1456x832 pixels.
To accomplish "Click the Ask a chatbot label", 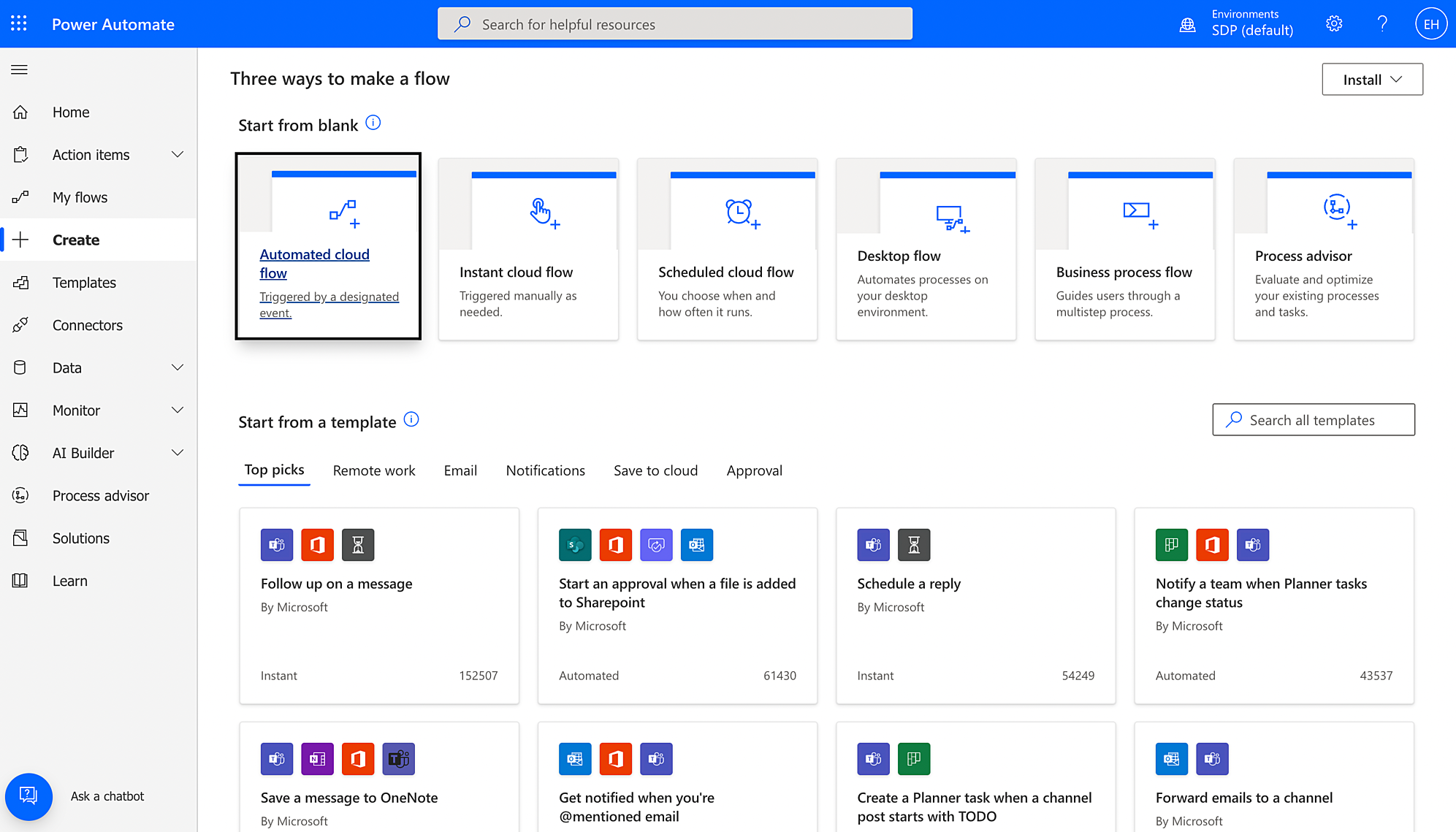I will [107, 796].
